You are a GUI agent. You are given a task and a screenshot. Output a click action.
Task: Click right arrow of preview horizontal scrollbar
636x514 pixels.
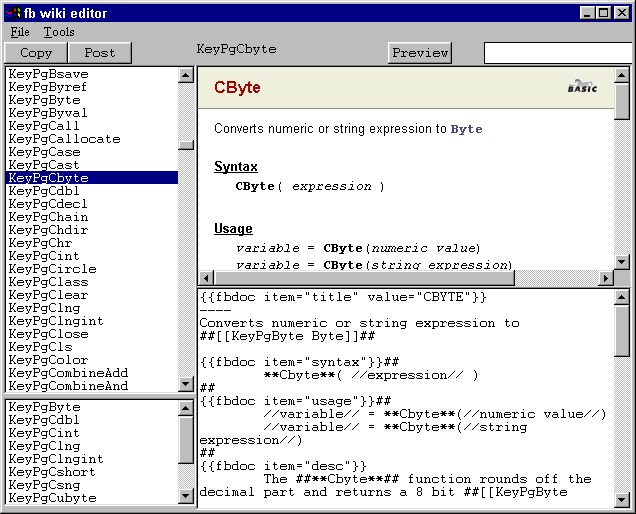pyautogui.click(x=606, y=278)
